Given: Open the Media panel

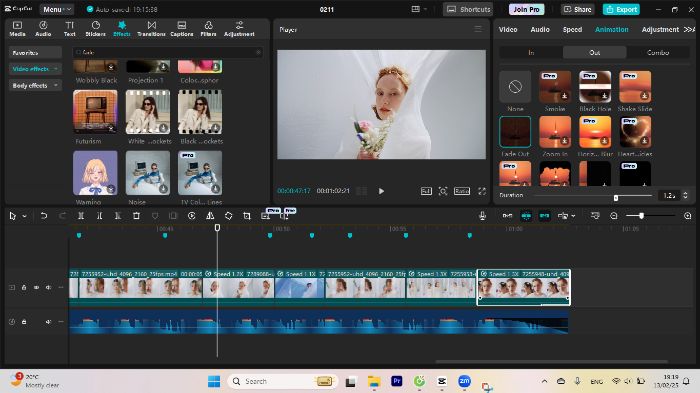Looking at the screenshot, I should 17,29.
